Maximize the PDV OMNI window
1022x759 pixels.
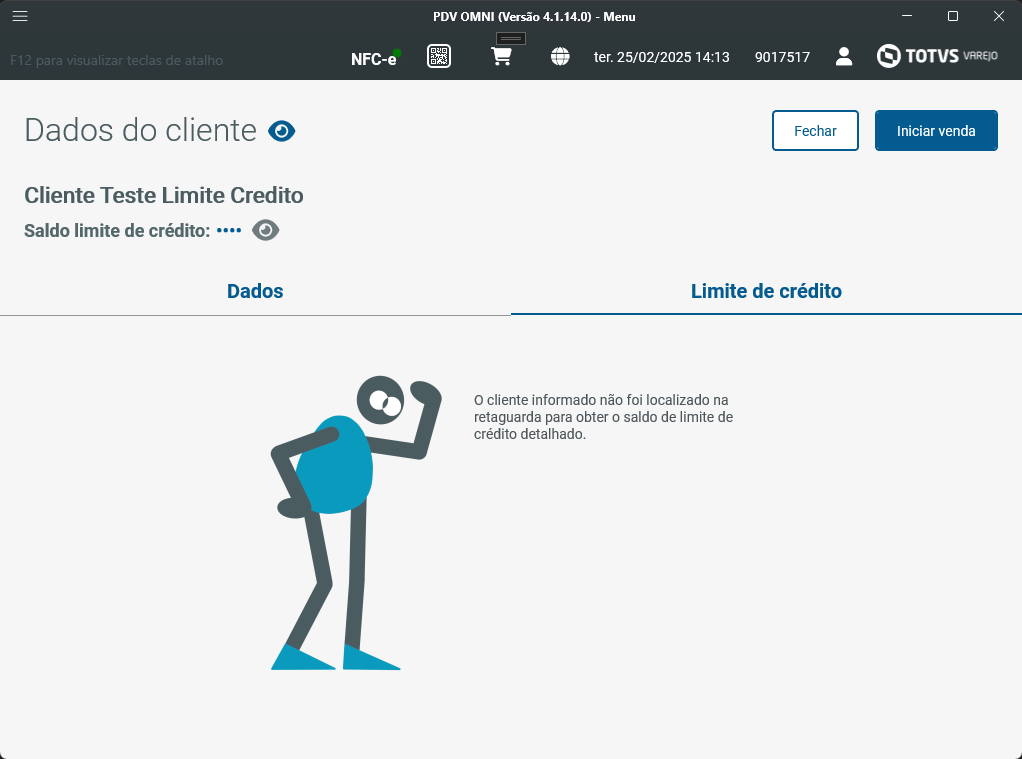[x=952, y=16]
